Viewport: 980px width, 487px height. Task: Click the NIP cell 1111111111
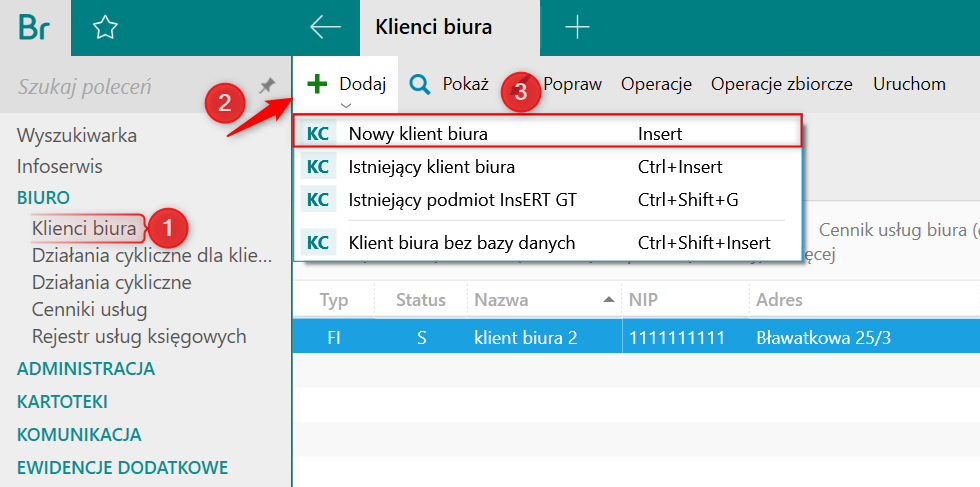[677, 338]
